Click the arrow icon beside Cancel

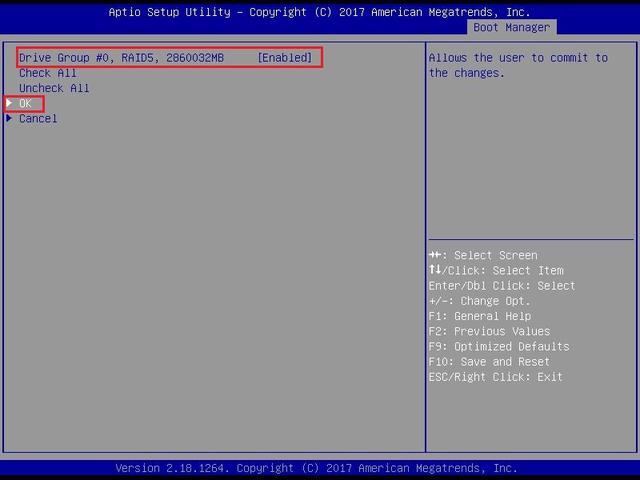coord(10,119)
